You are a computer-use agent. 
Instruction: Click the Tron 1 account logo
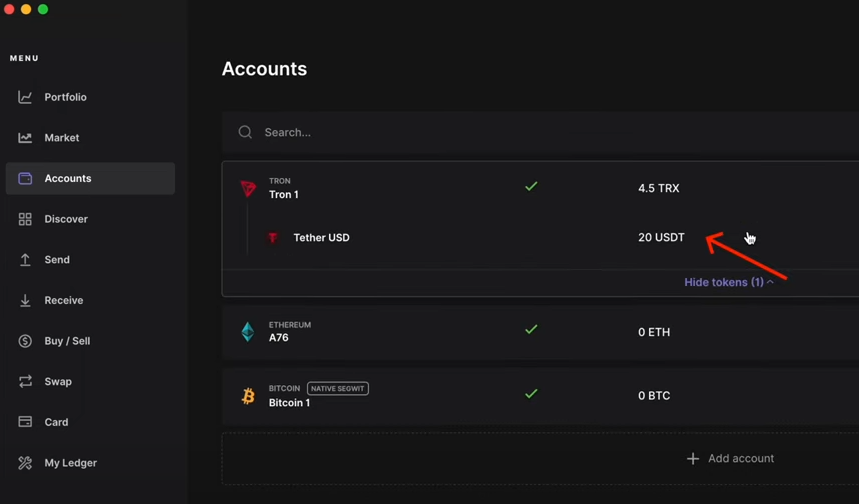pos(248,188)
